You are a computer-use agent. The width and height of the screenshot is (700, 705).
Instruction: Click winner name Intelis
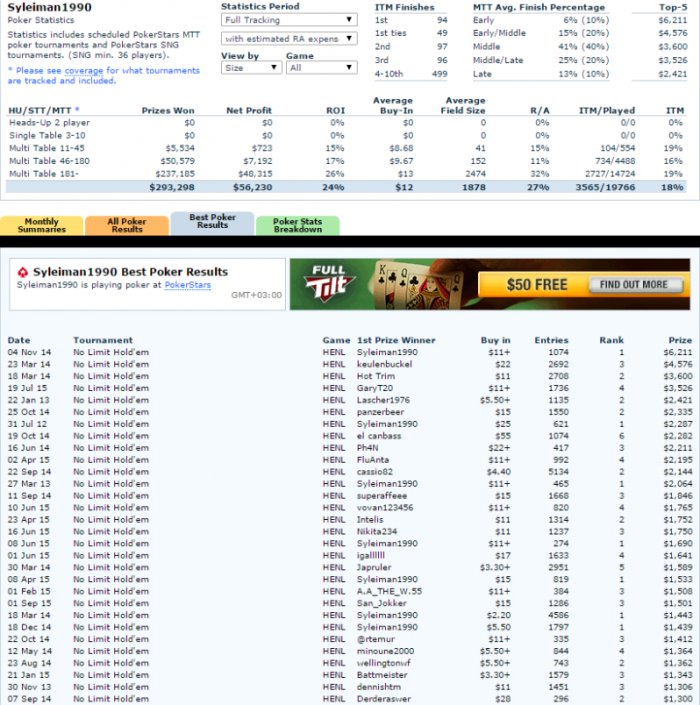click(370, 520)
